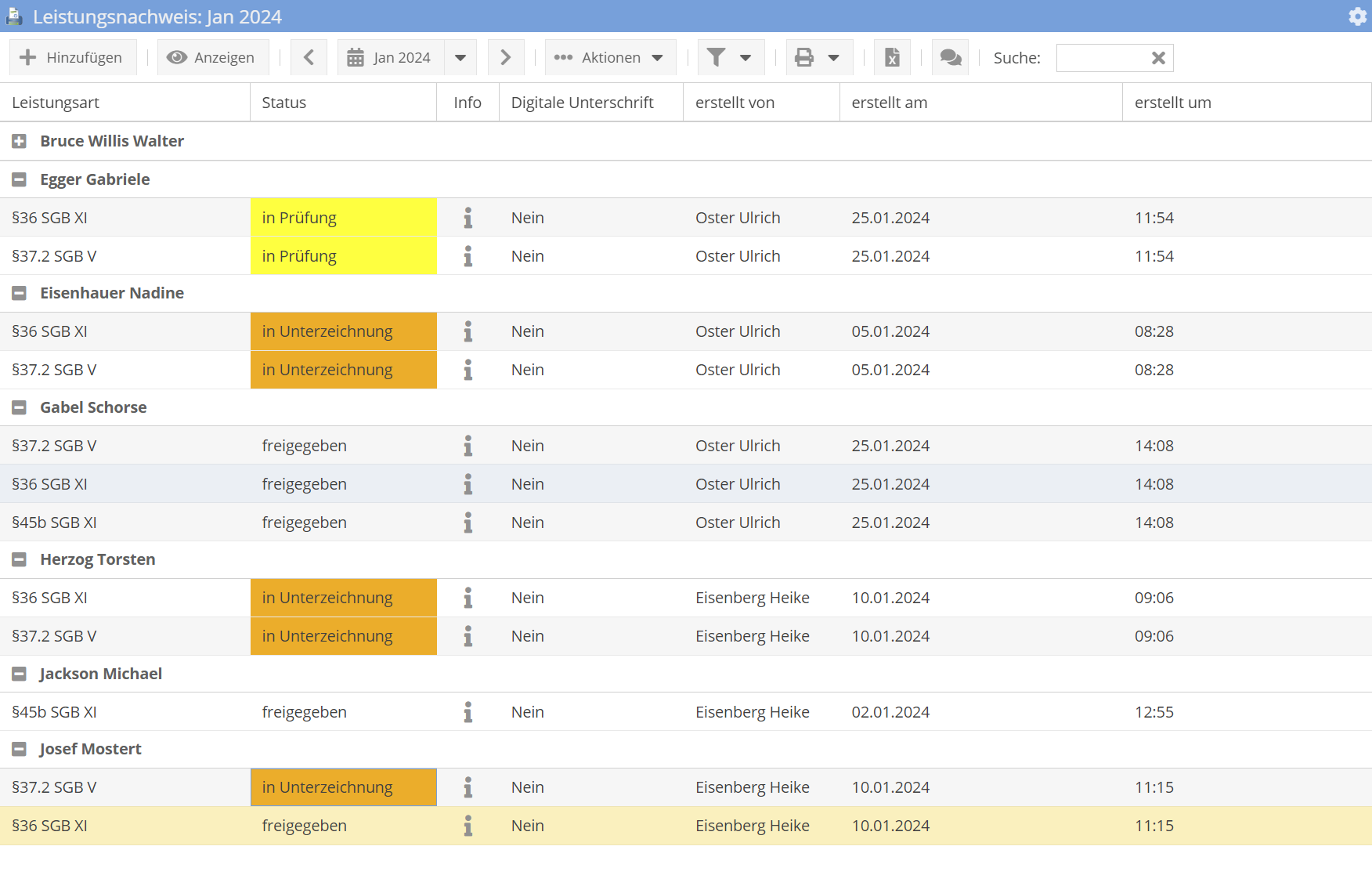Image resolution: width=1372 pixels, height=886 pixels.
Task: Open the Jan 2024 month dropdown arrow
Action: tap(460, 57)
